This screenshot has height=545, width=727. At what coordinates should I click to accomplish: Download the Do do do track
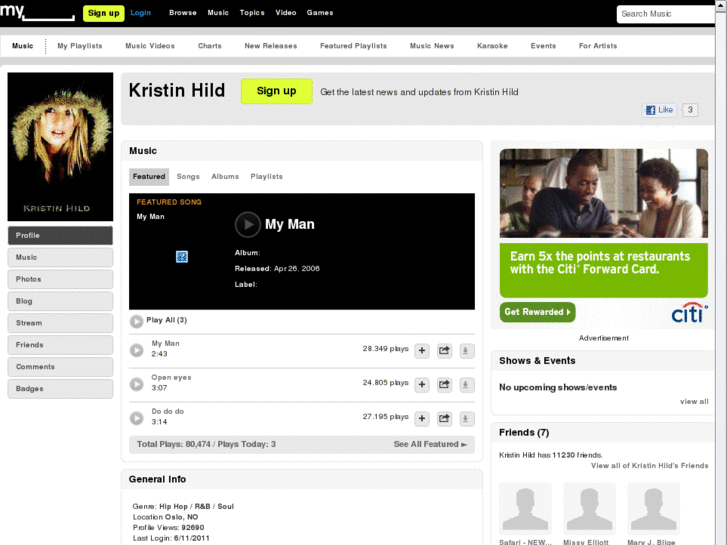tap(466, 418)
